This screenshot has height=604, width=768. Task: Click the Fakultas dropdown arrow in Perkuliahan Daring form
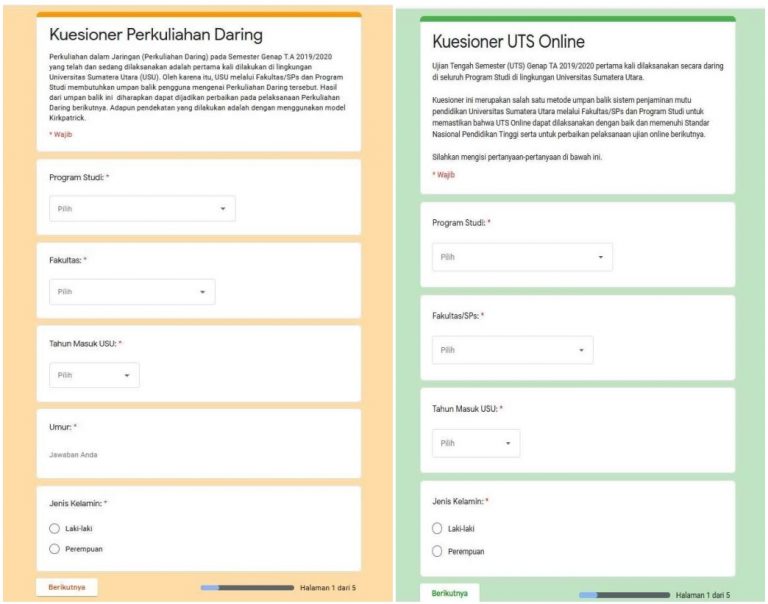tap(202, 292)
